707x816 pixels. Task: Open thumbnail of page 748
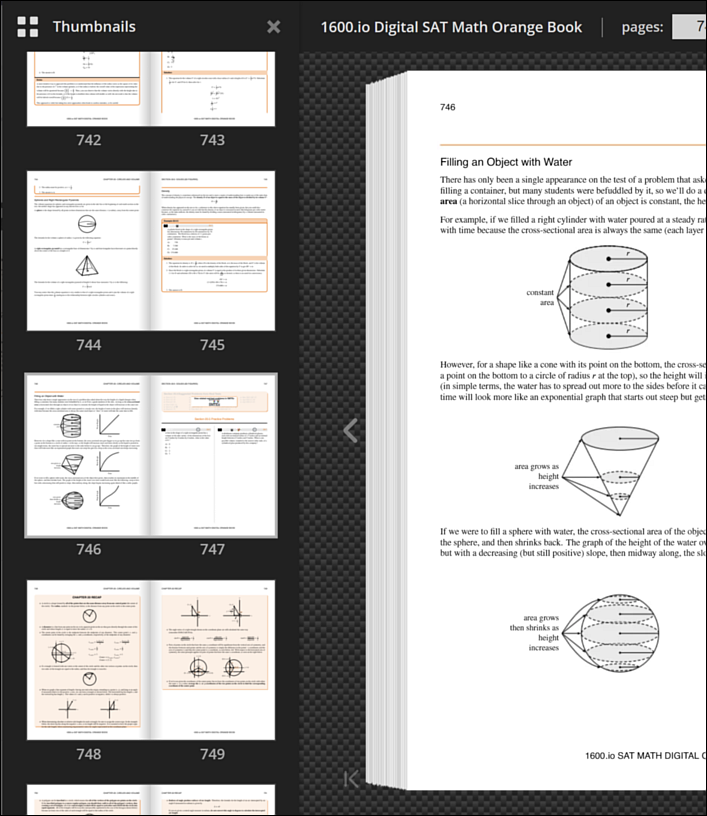[89, 660]
